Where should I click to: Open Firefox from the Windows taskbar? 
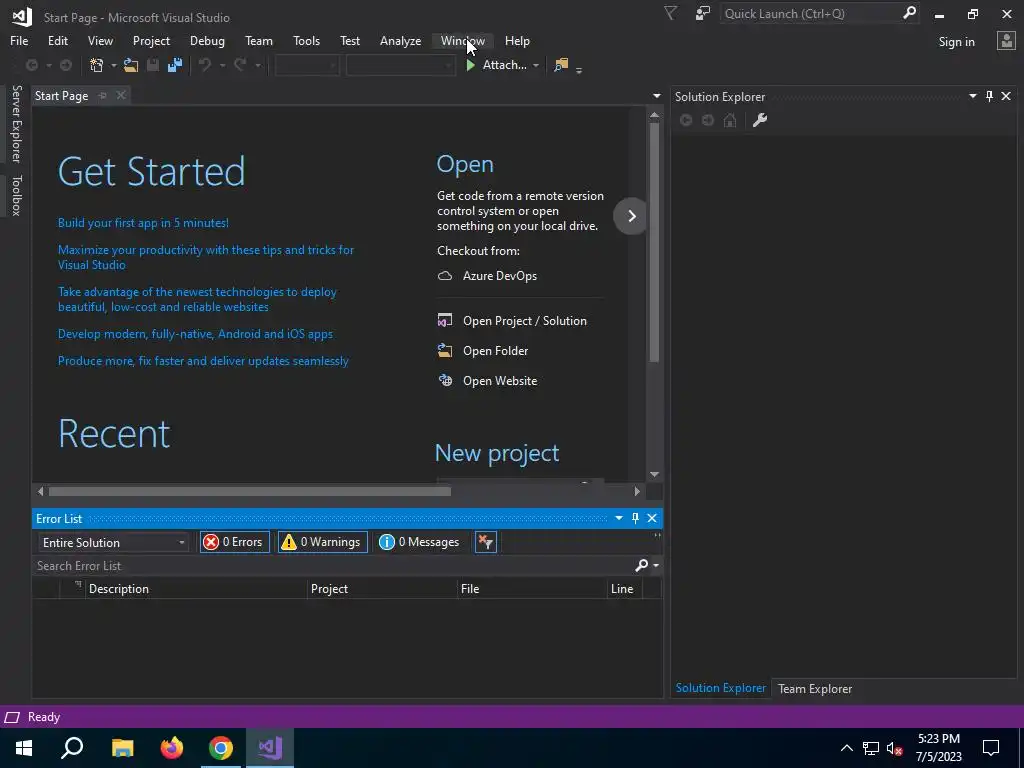(x=172, y=748)
